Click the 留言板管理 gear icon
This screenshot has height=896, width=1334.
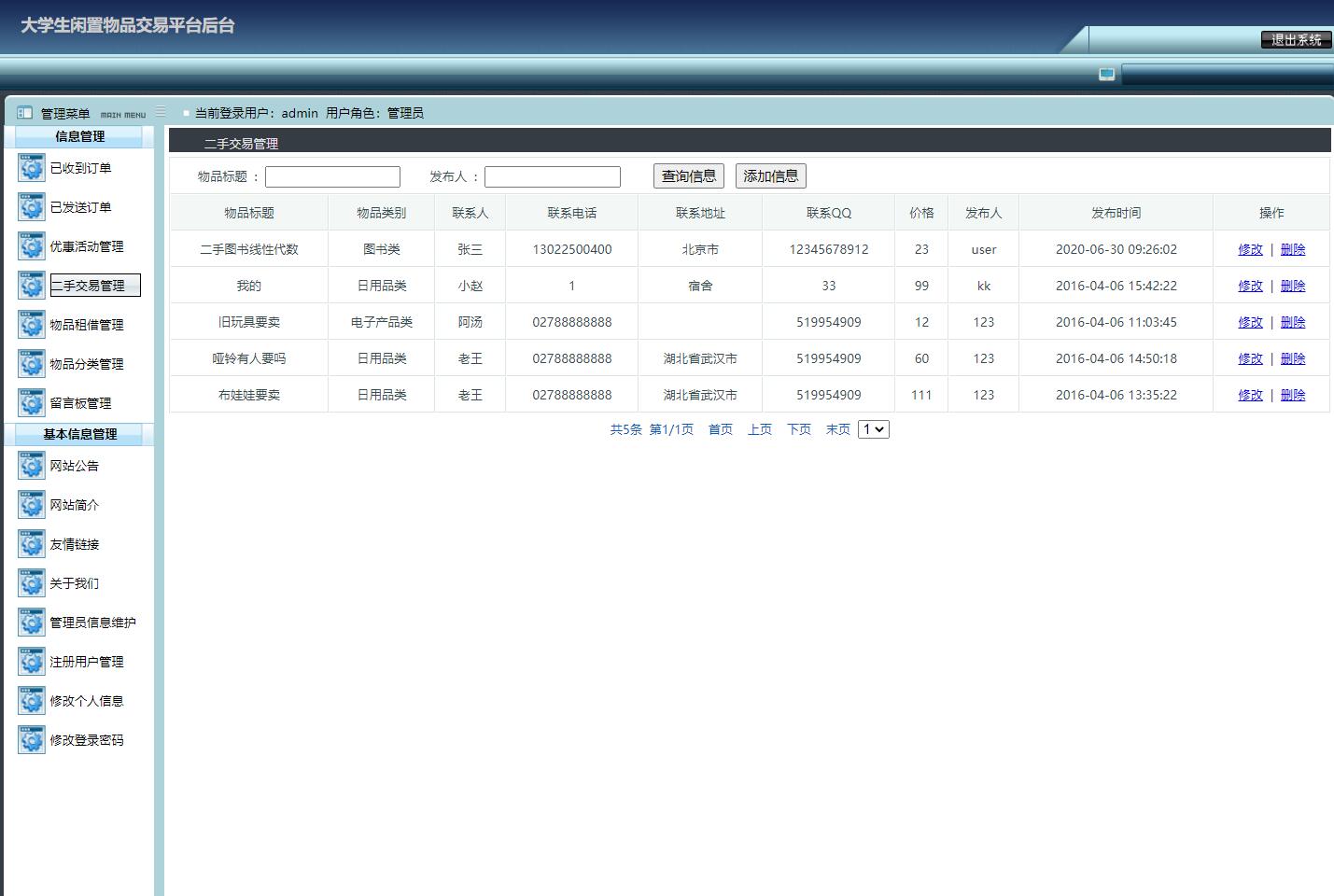coord(31,402)
